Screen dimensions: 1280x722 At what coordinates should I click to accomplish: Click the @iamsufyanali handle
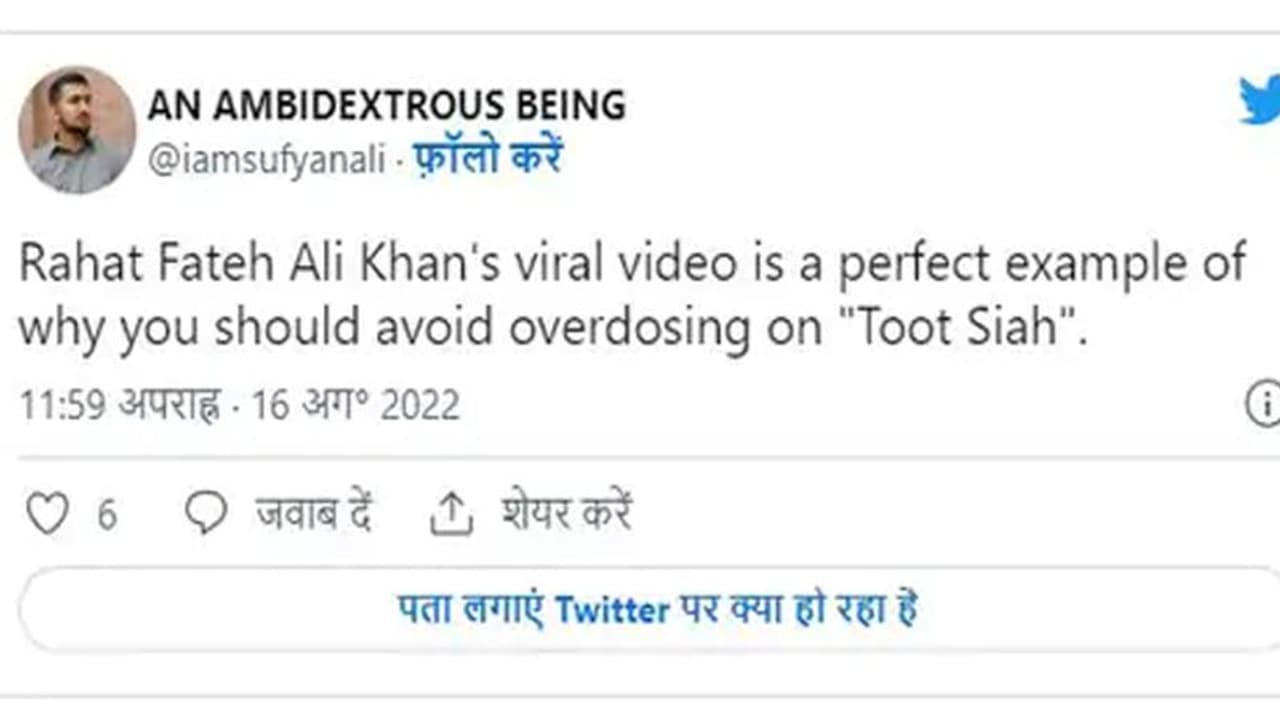coord(266,160)
